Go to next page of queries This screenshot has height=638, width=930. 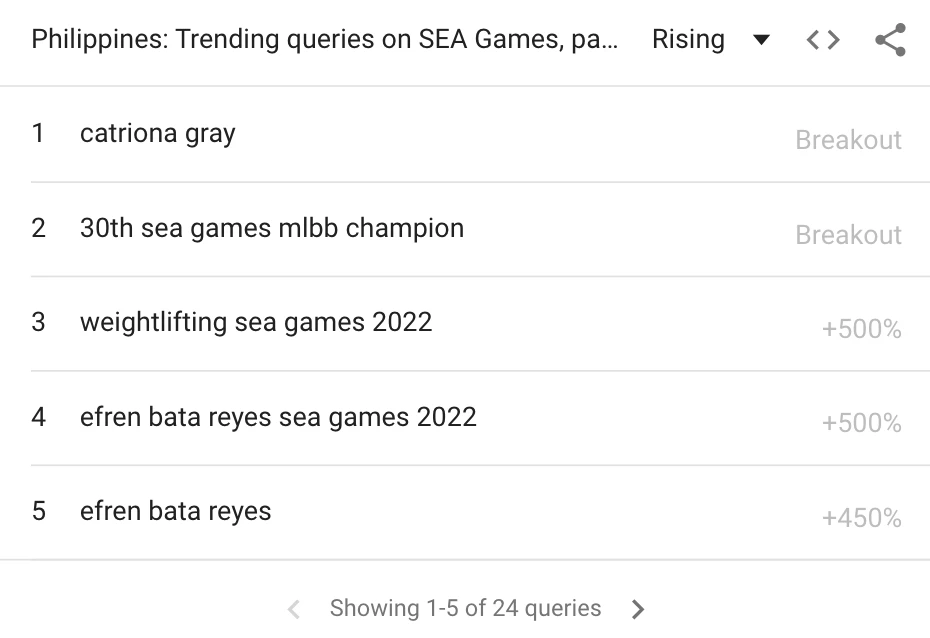coord(639,609)
